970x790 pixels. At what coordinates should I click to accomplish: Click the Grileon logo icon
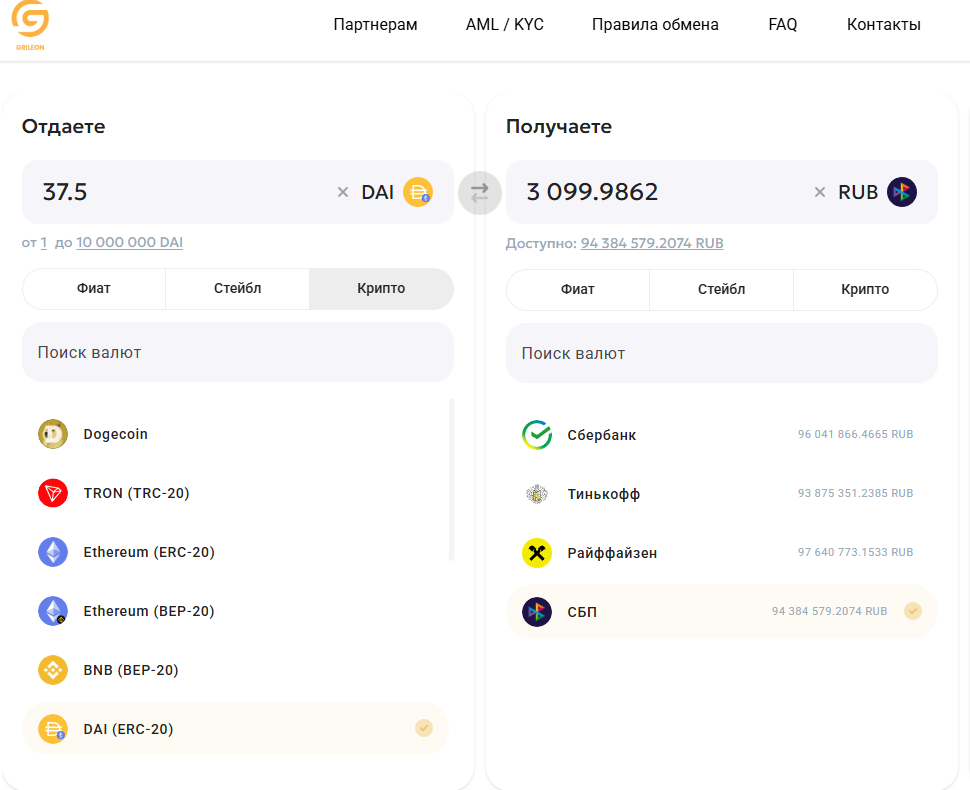tap(29, 22)
